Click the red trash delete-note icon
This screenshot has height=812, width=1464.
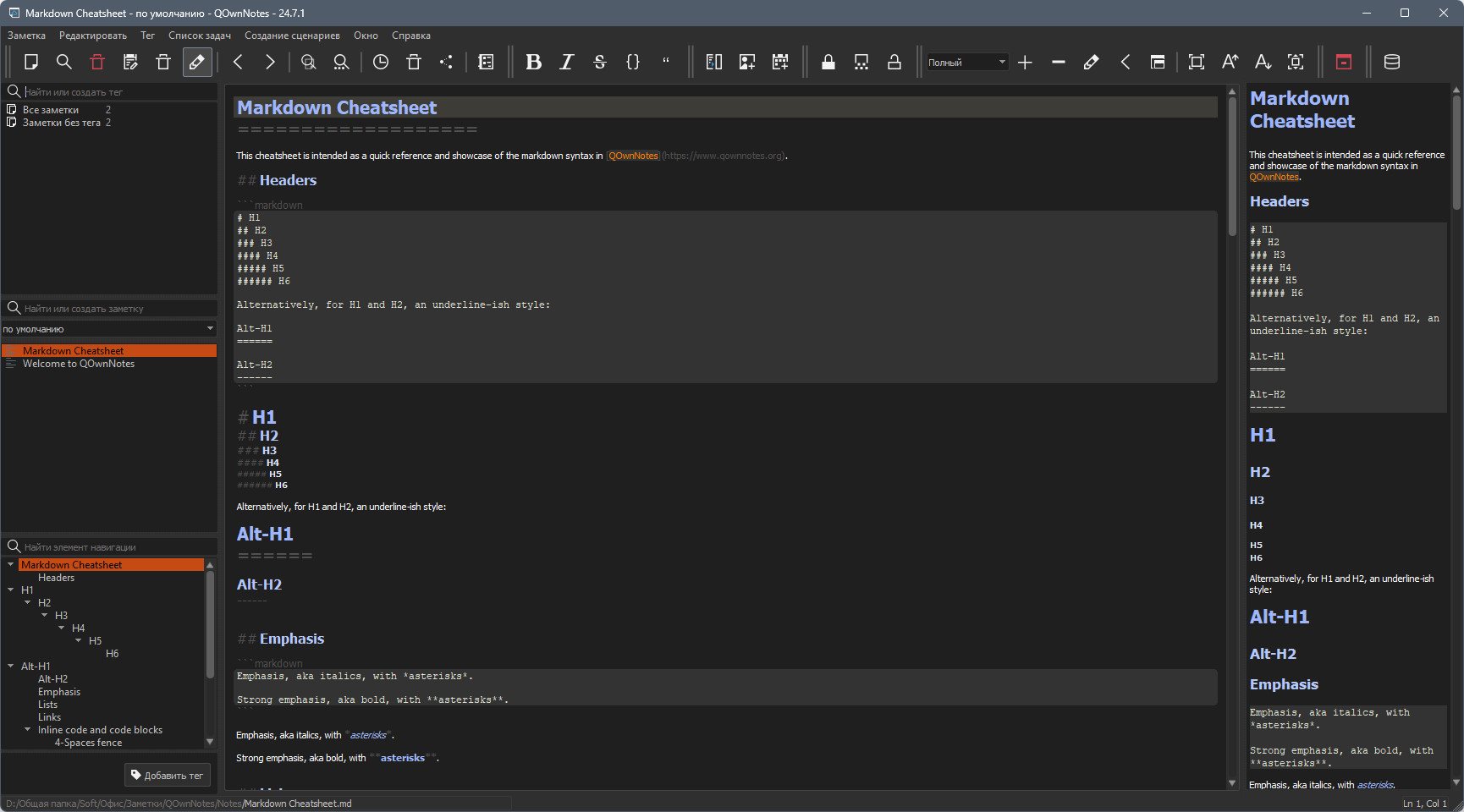pos(97,62)
